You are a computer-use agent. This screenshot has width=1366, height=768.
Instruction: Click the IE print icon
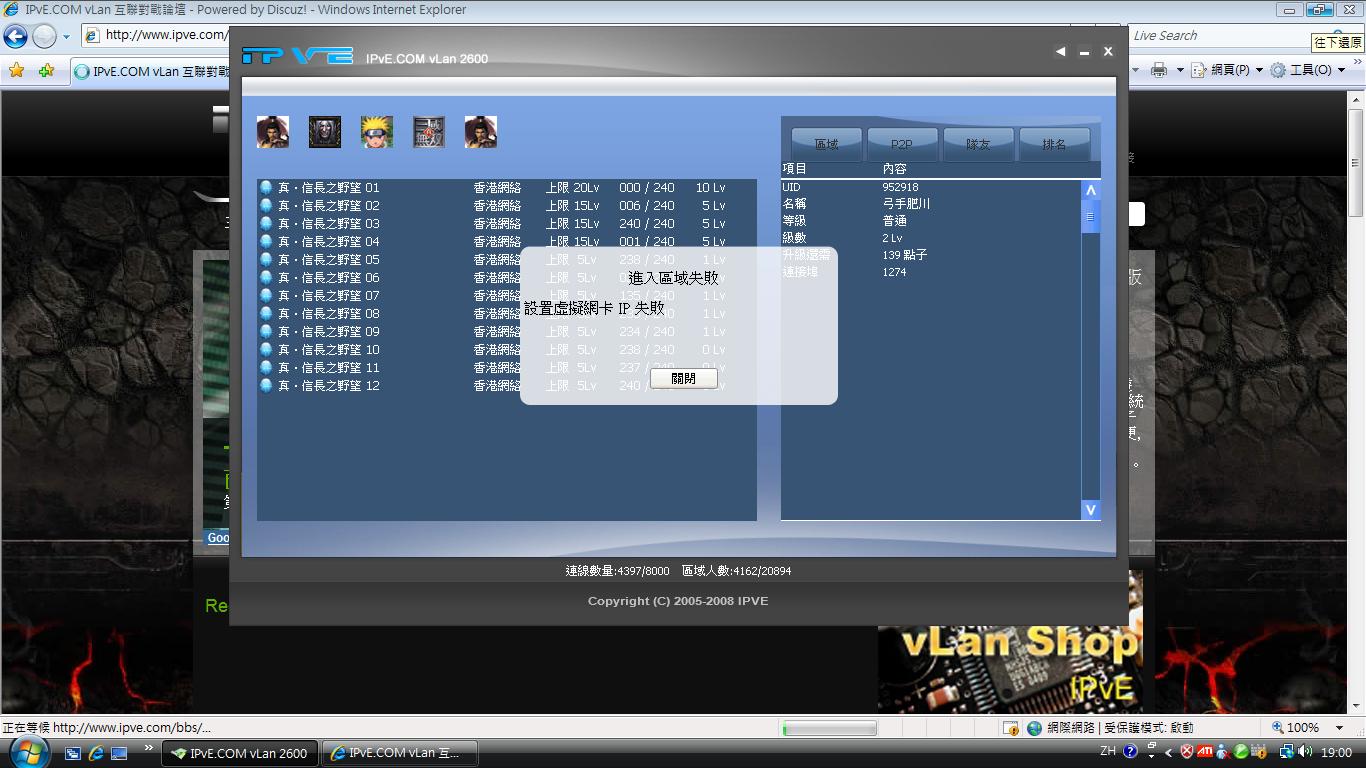1159,70
